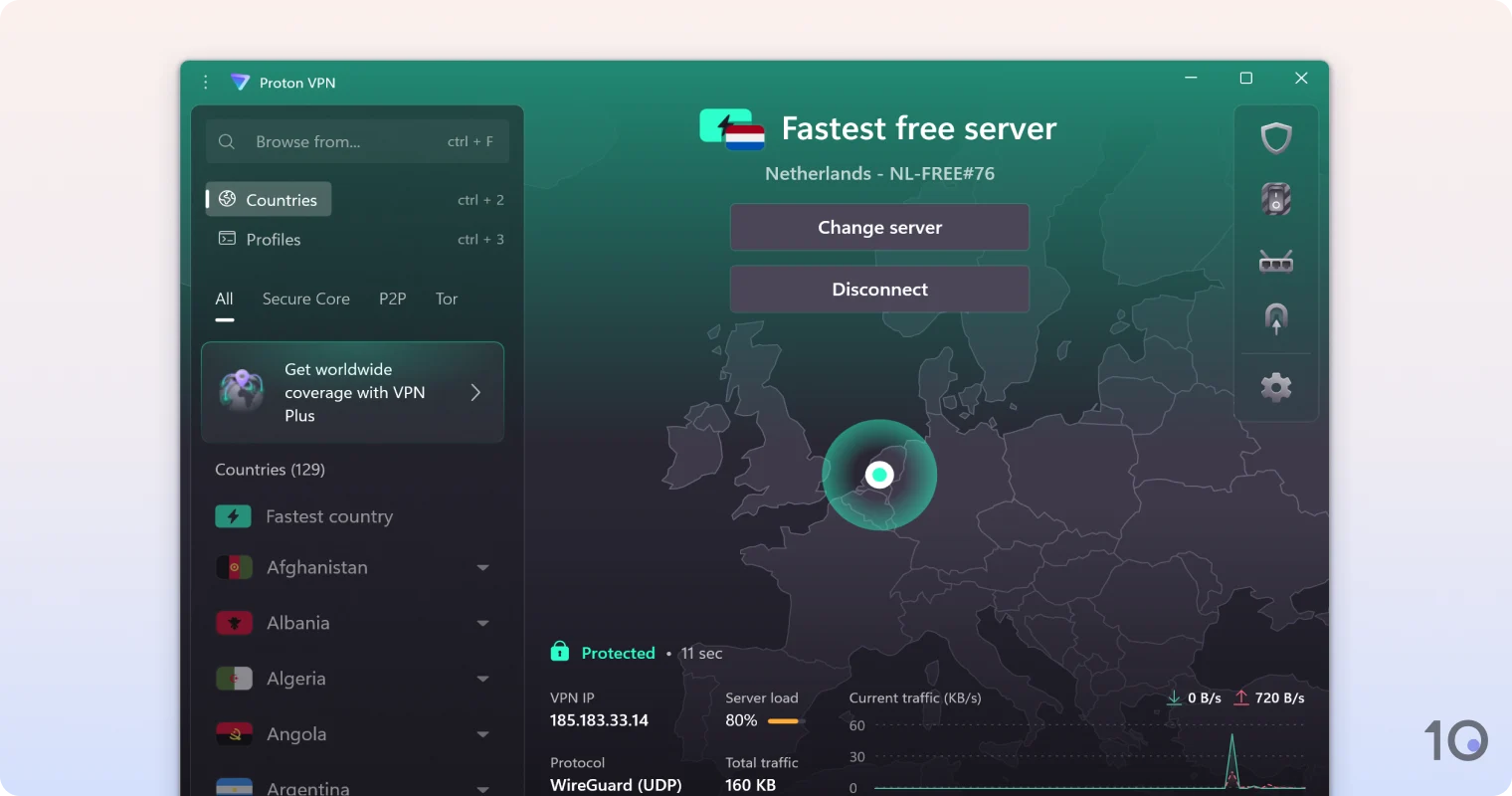Switch to the P2P tab

point(393,298)
